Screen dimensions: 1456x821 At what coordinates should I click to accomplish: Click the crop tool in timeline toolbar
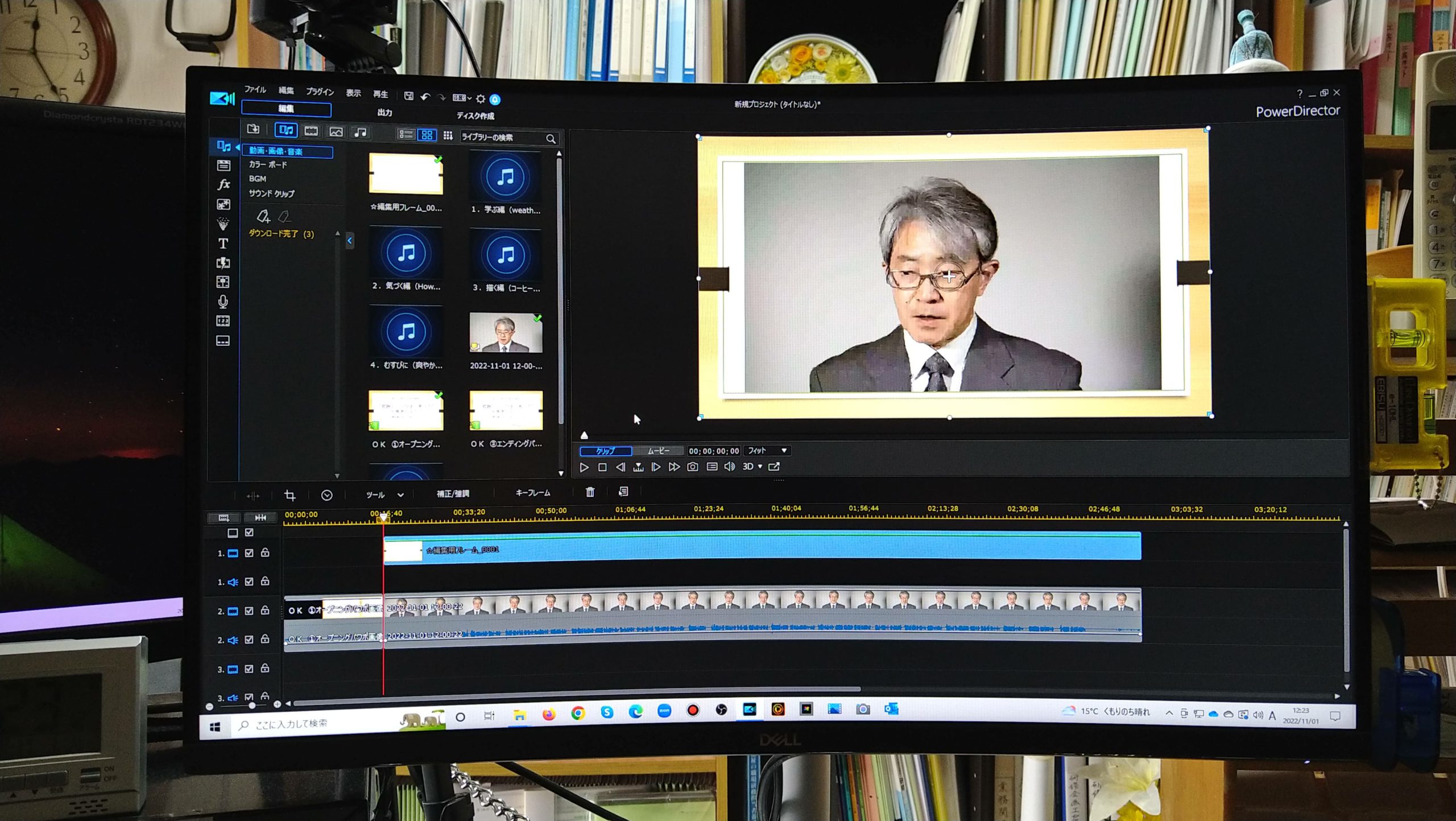[289, 495]
